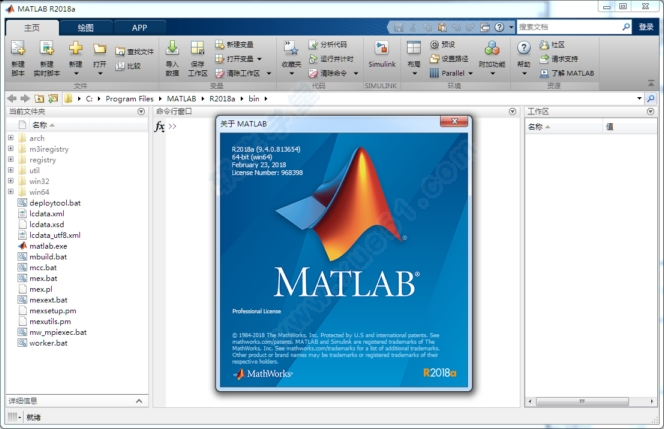Click Clear Commands (清除命令)
Screen dimensions: 664x429
coord(328,73)
